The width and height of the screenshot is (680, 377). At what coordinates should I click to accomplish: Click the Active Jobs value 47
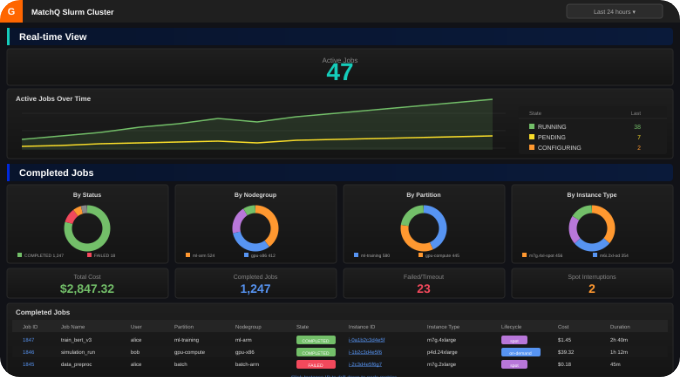(x=340, y=72)
